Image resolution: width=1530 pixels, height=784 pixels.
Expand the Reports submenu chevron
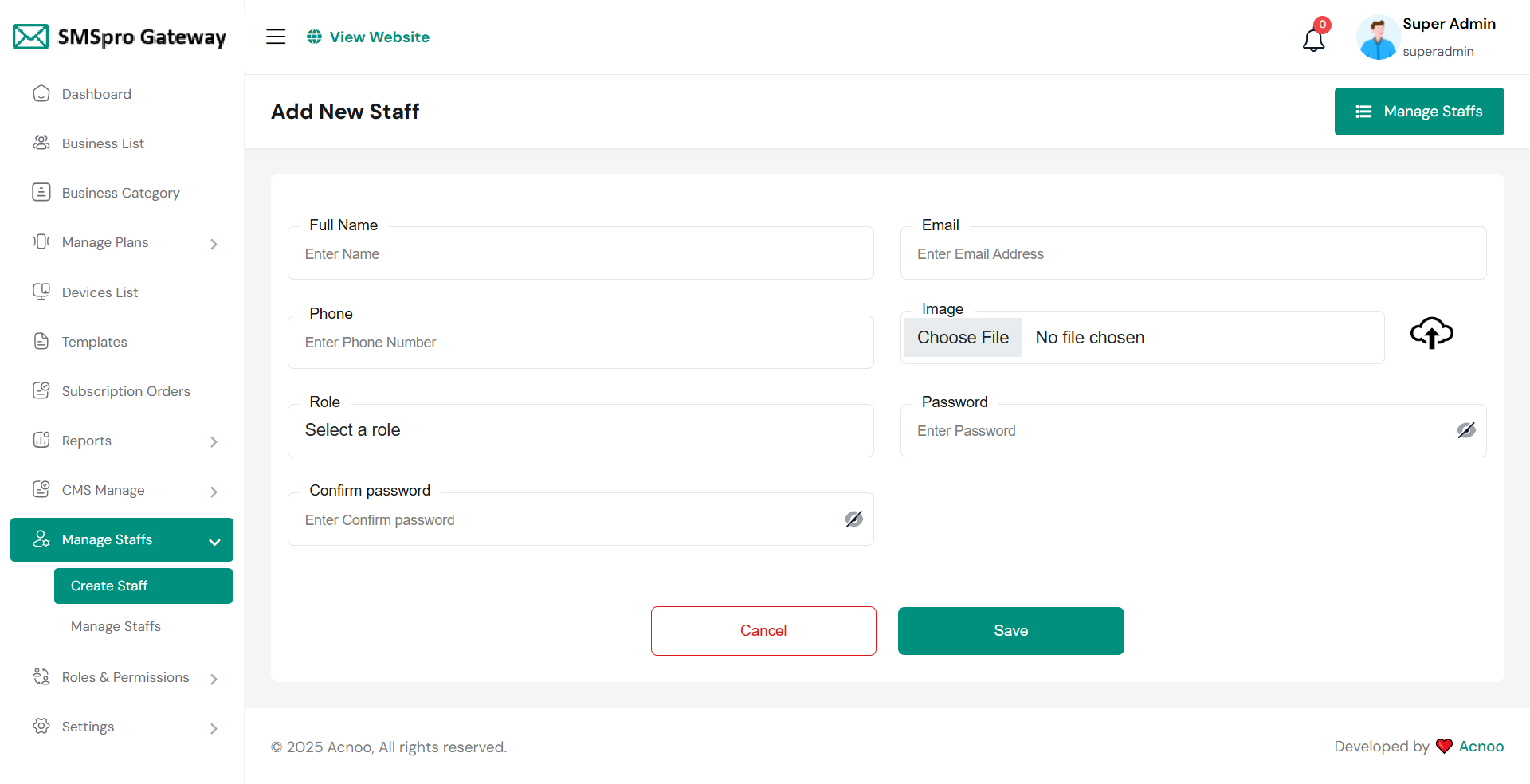click(214, 441)
